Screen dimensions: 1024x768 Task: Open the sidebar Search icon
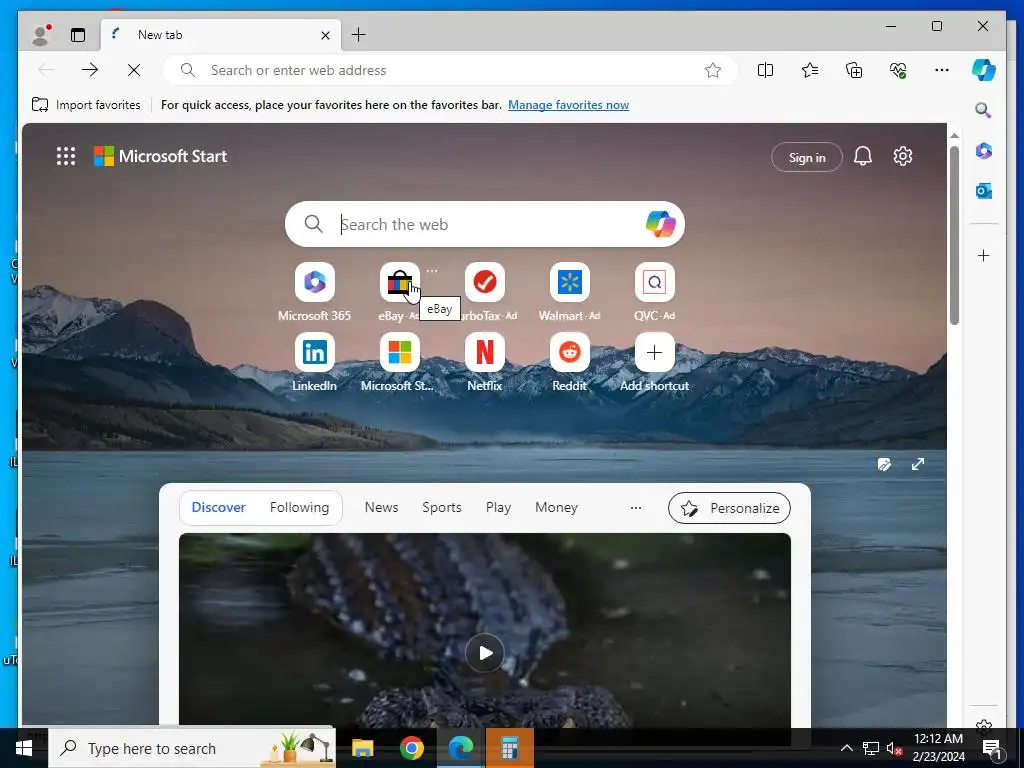(x=984, y=110)
